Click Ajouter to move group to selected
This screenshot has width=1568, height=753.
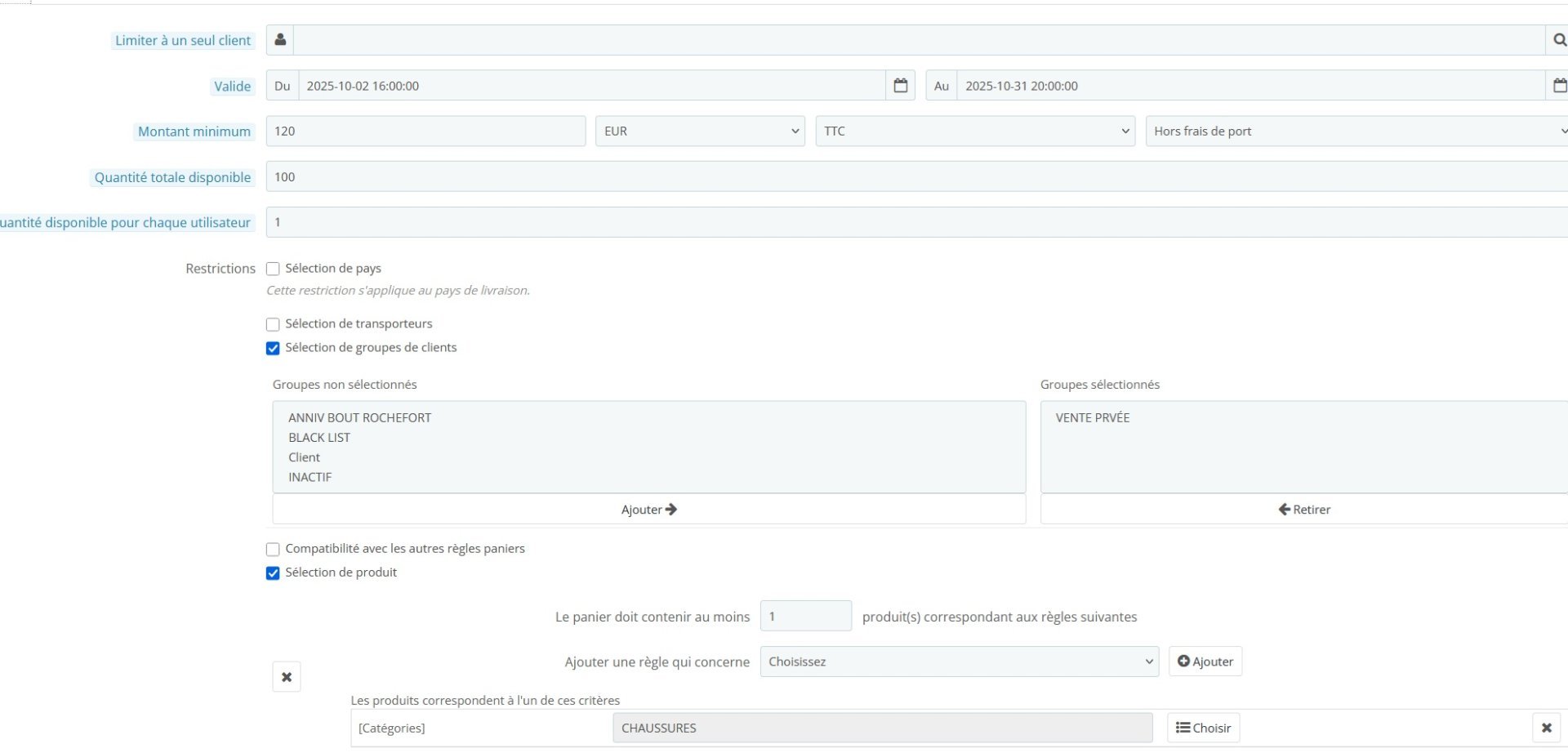point(649,510)
